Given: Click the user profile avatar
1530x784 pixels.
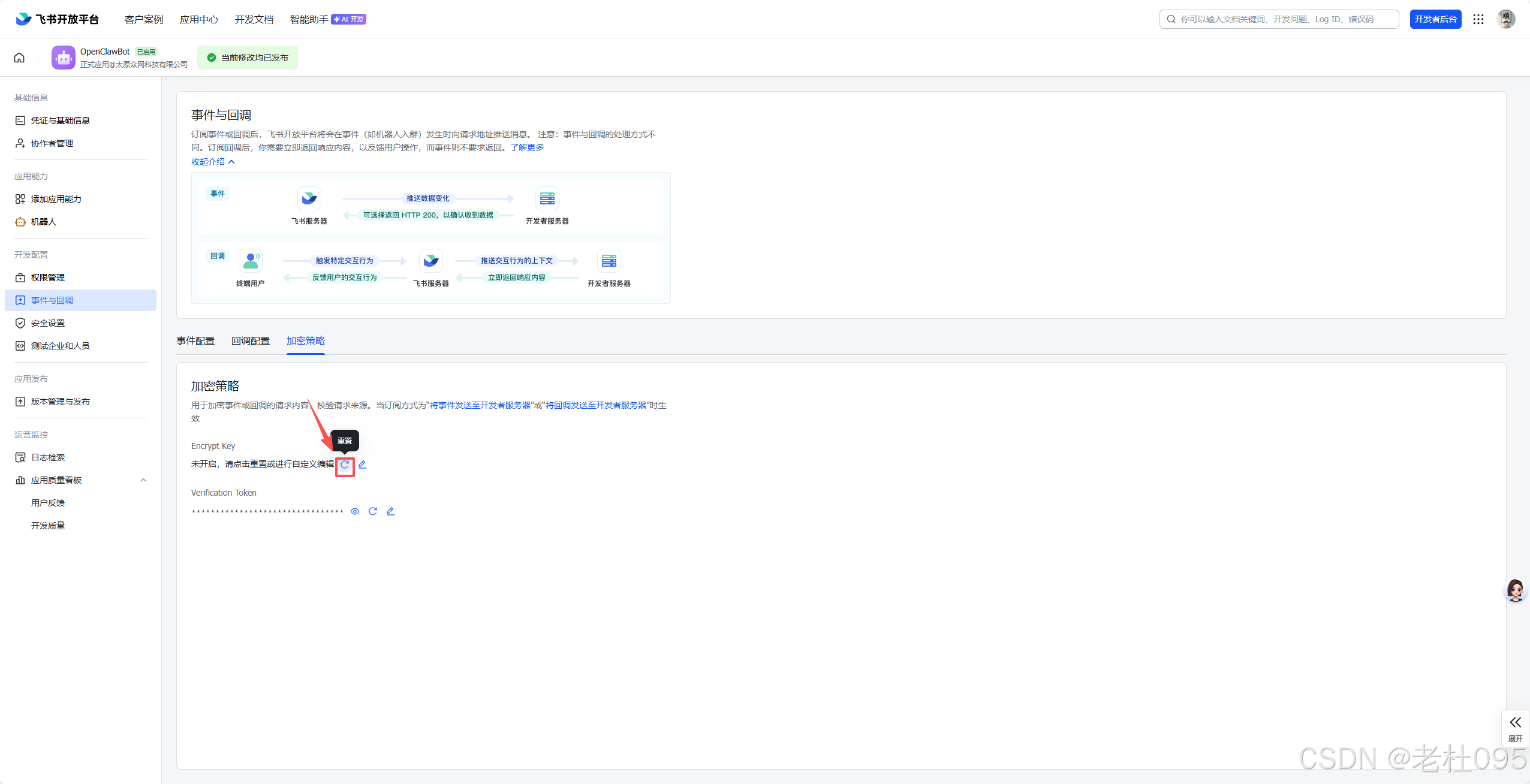Looking at the screenshot, I should pos(1505,19).
